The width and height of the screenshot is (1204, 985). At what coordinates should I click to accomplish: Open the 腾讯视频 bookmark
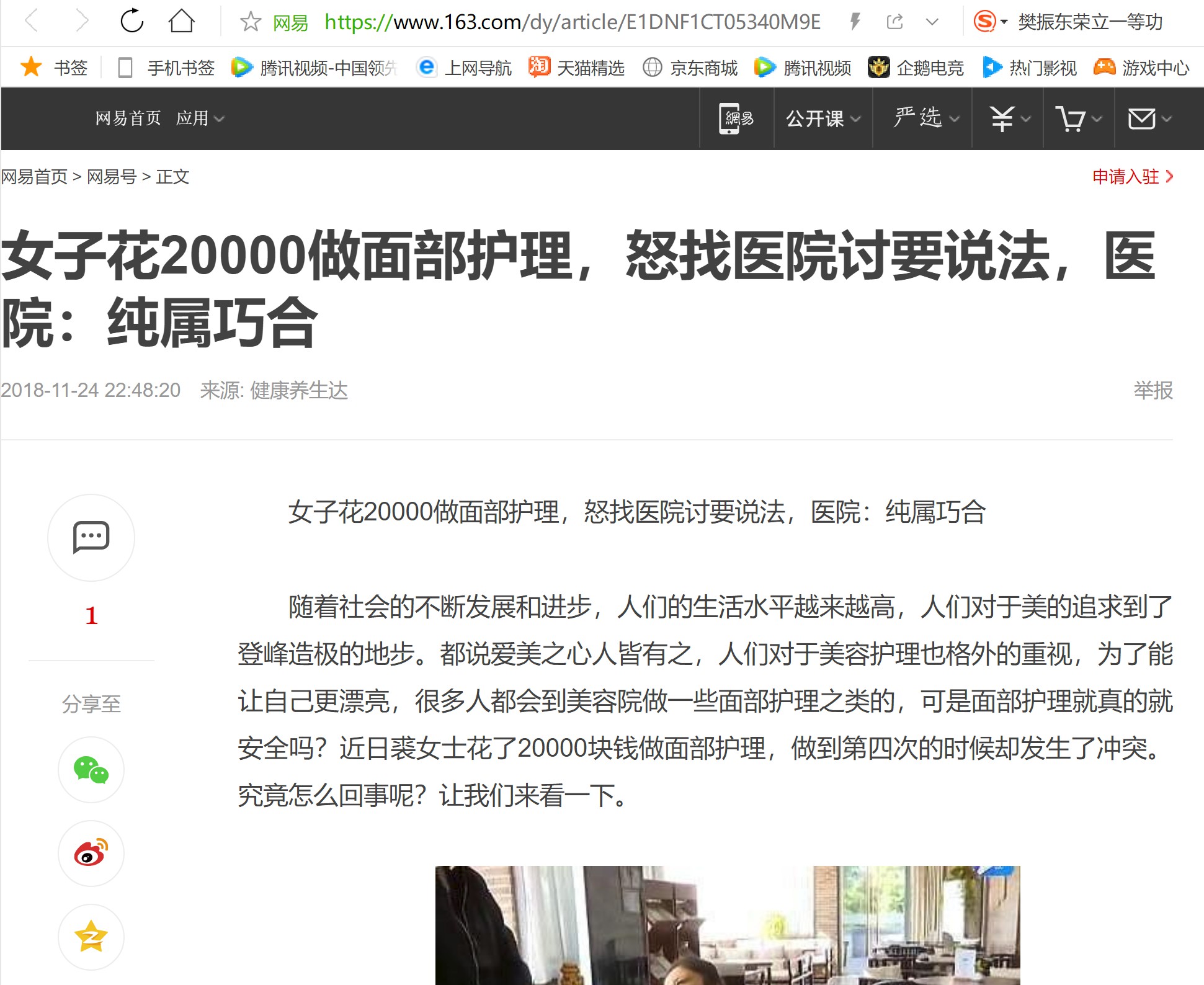pos(803,67)
